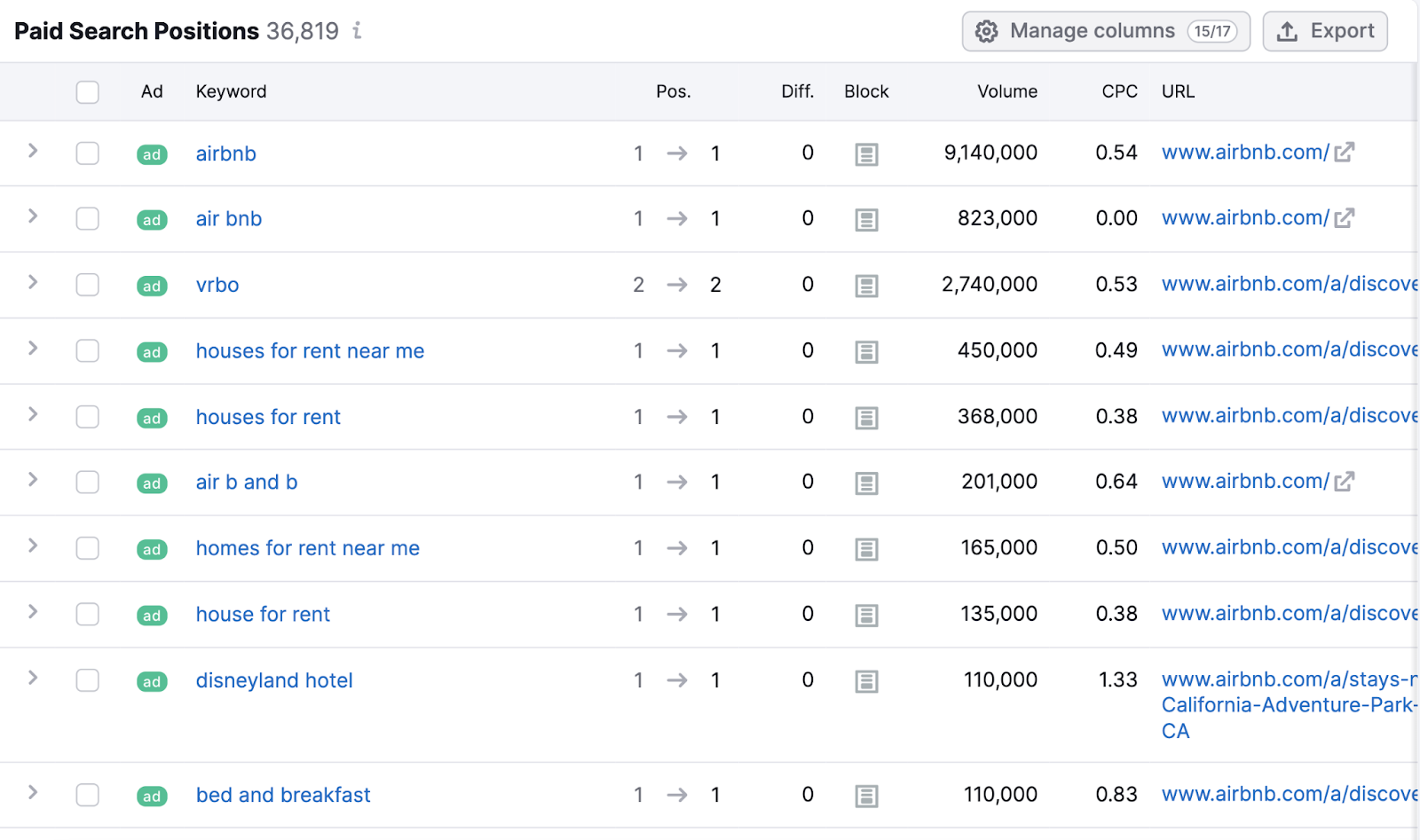Open the bed and breakfast keyword link
Image resolution: width=1420 pixels, height=840 pixels.
click(283, 795)
